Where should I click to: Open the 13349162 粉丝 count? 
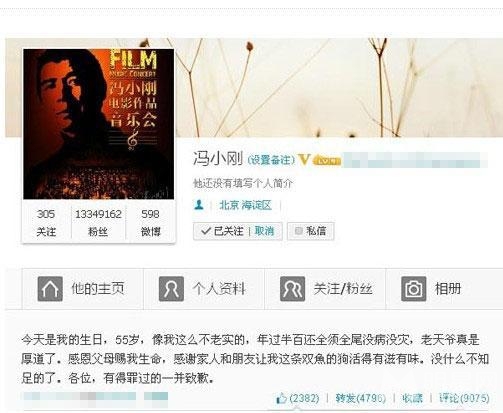coord(98,222)
